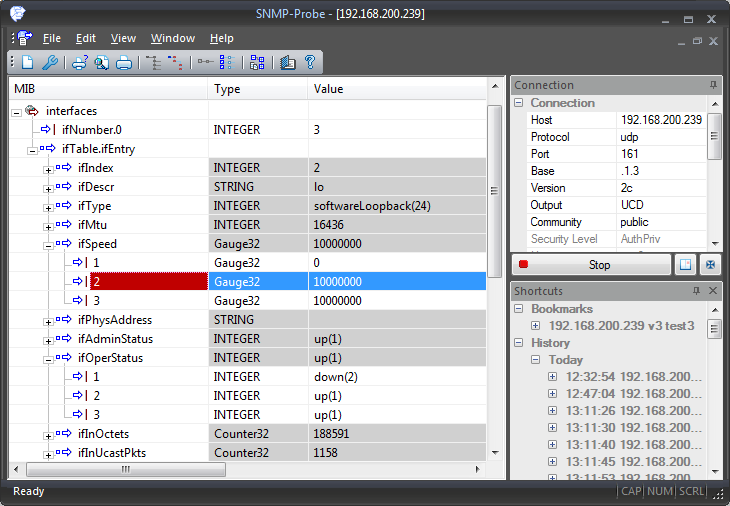Collapse the Bookmarks group

518,309
